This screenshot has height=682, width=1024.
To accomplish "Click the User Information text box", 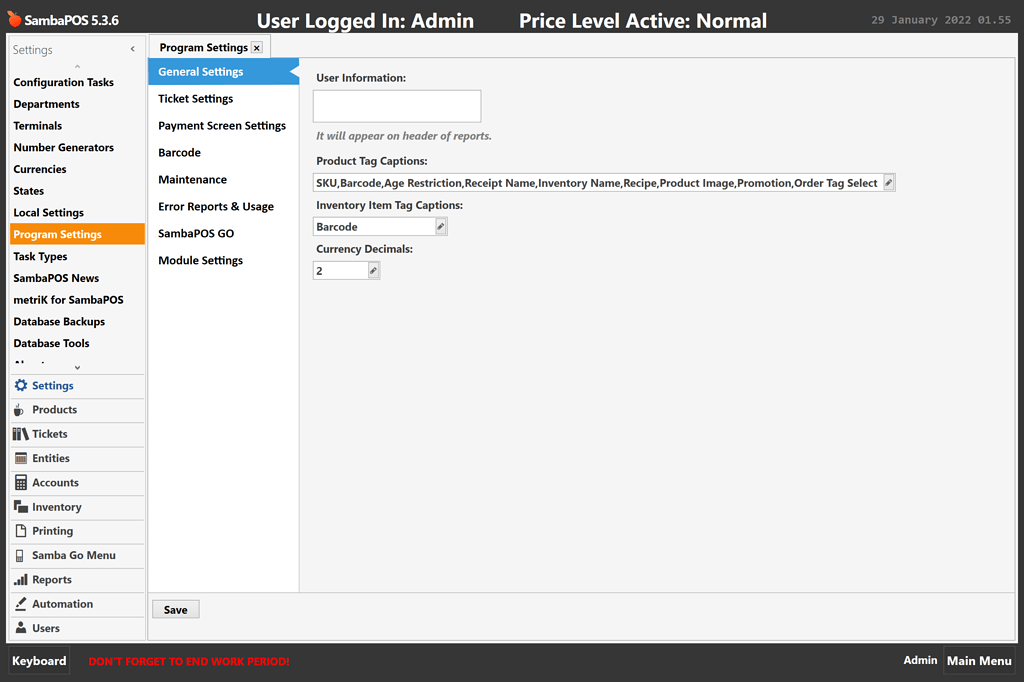I will click(397, 106).
